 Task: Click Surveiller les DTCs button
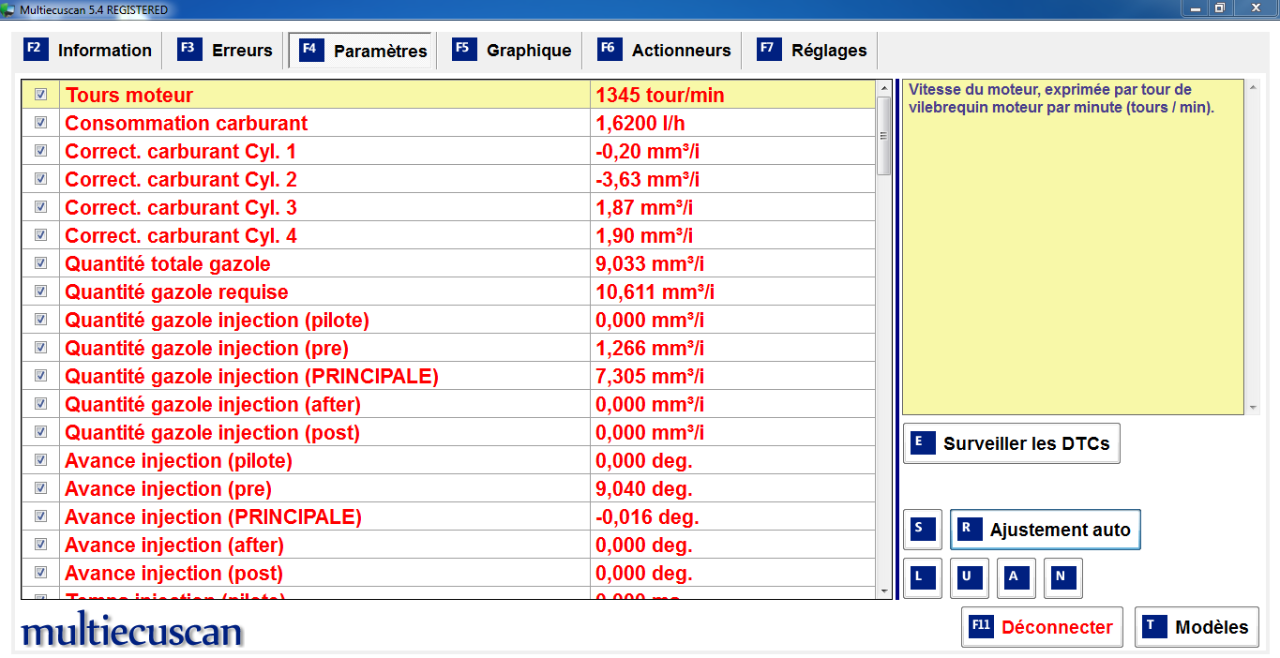click(x=1011, y=444)
